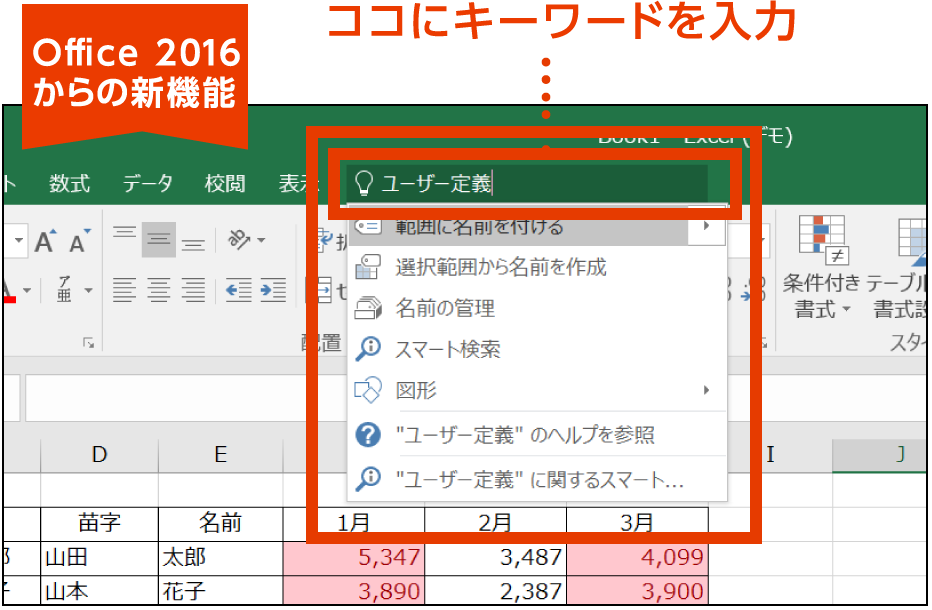Click the blue help question mark icon
This screenshot has width=932, height=610.
[368, 435]
